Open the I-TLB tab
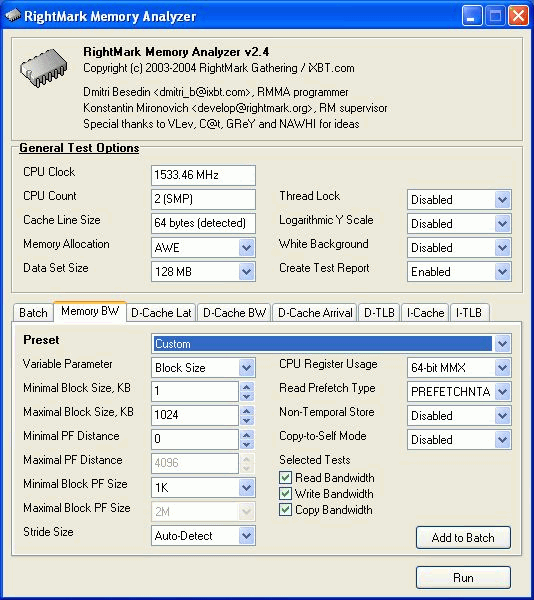 click(469, 313)
